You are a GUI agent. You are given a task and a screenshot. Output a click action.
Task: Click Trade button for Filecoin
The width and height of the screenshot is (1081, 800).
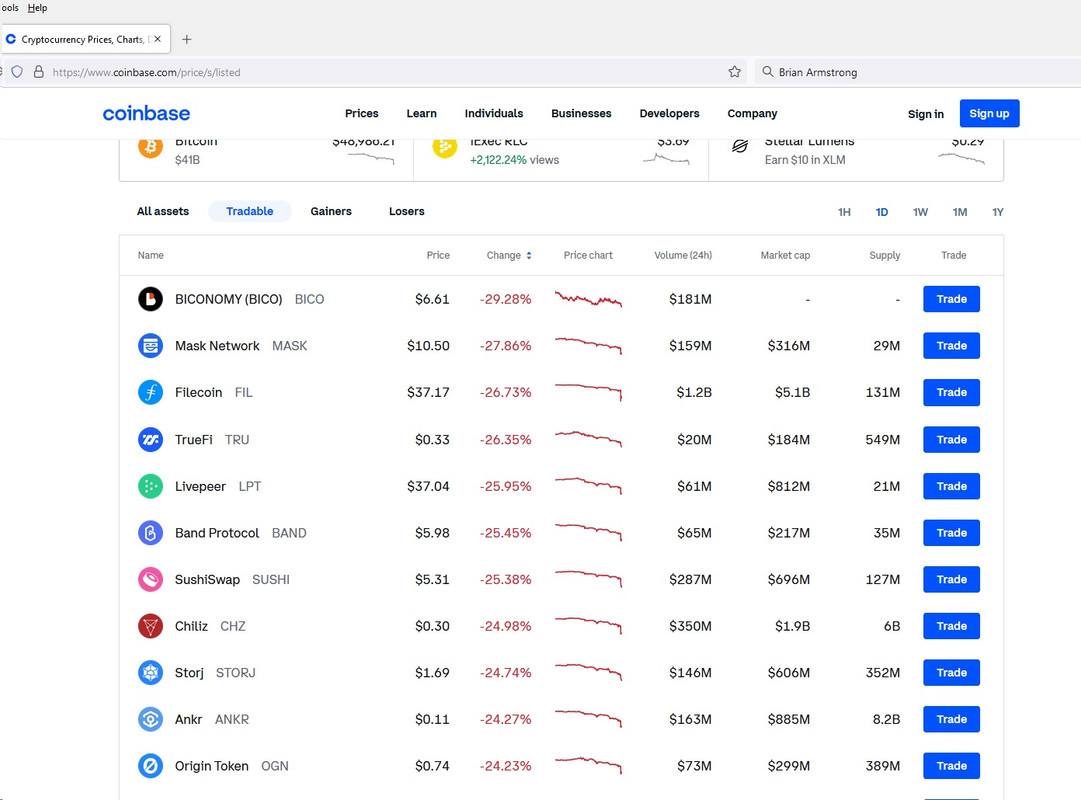(x=951, y=392)
